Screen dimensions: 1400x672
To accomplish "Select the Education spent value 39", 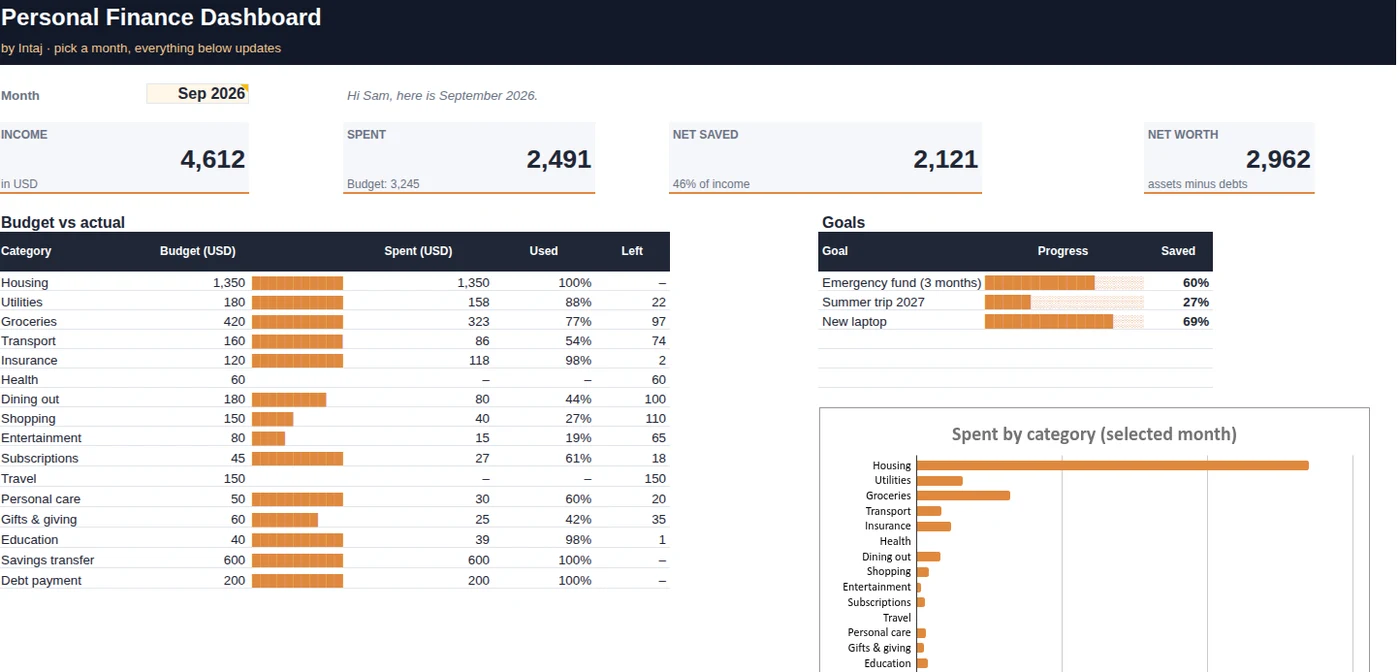I will pos(483,540).
